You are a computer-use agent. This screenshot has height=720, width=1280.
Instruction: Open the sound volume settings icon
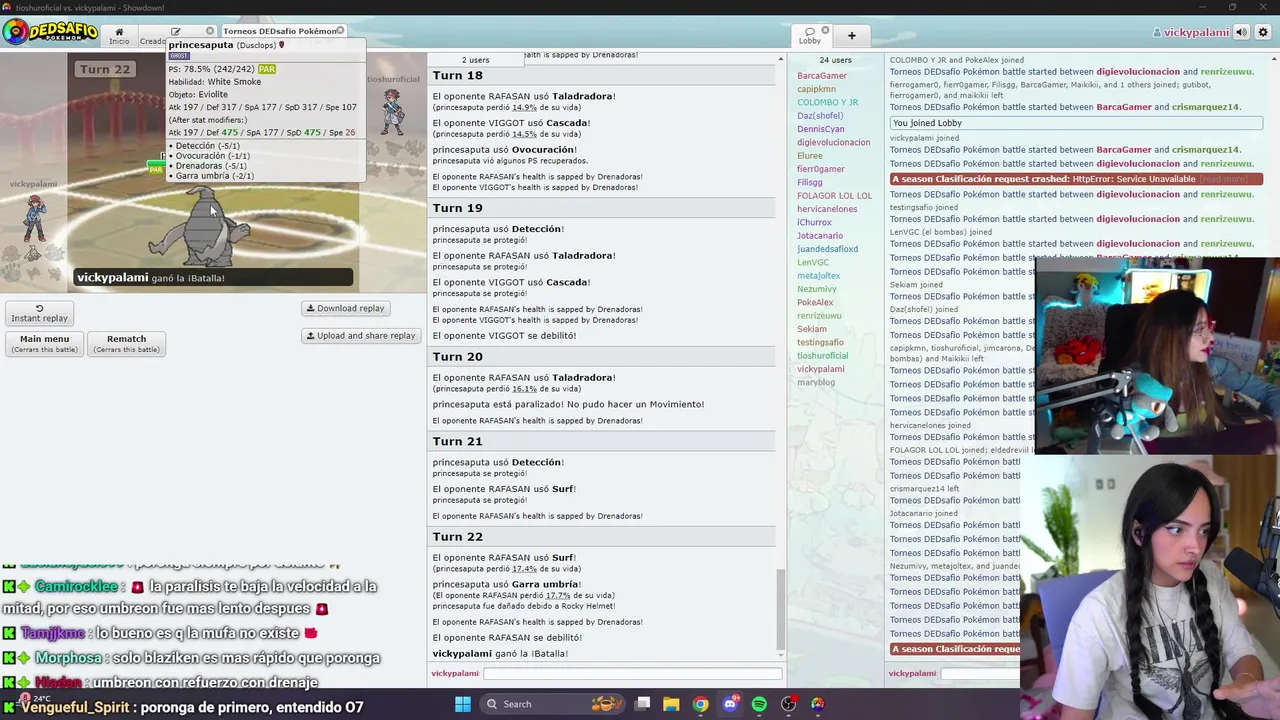[1241, 32]
